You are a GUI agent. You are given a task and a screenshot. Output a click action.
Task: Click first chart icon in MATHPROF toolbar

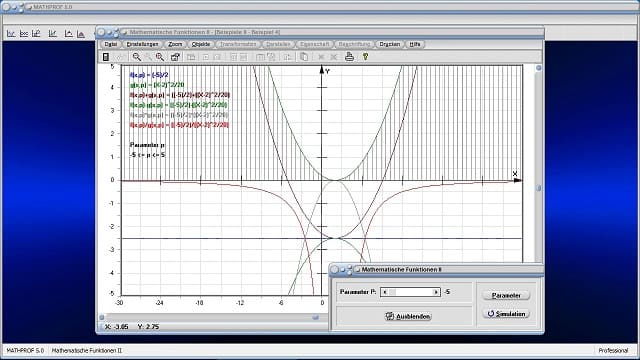click(x=11, y=33)
